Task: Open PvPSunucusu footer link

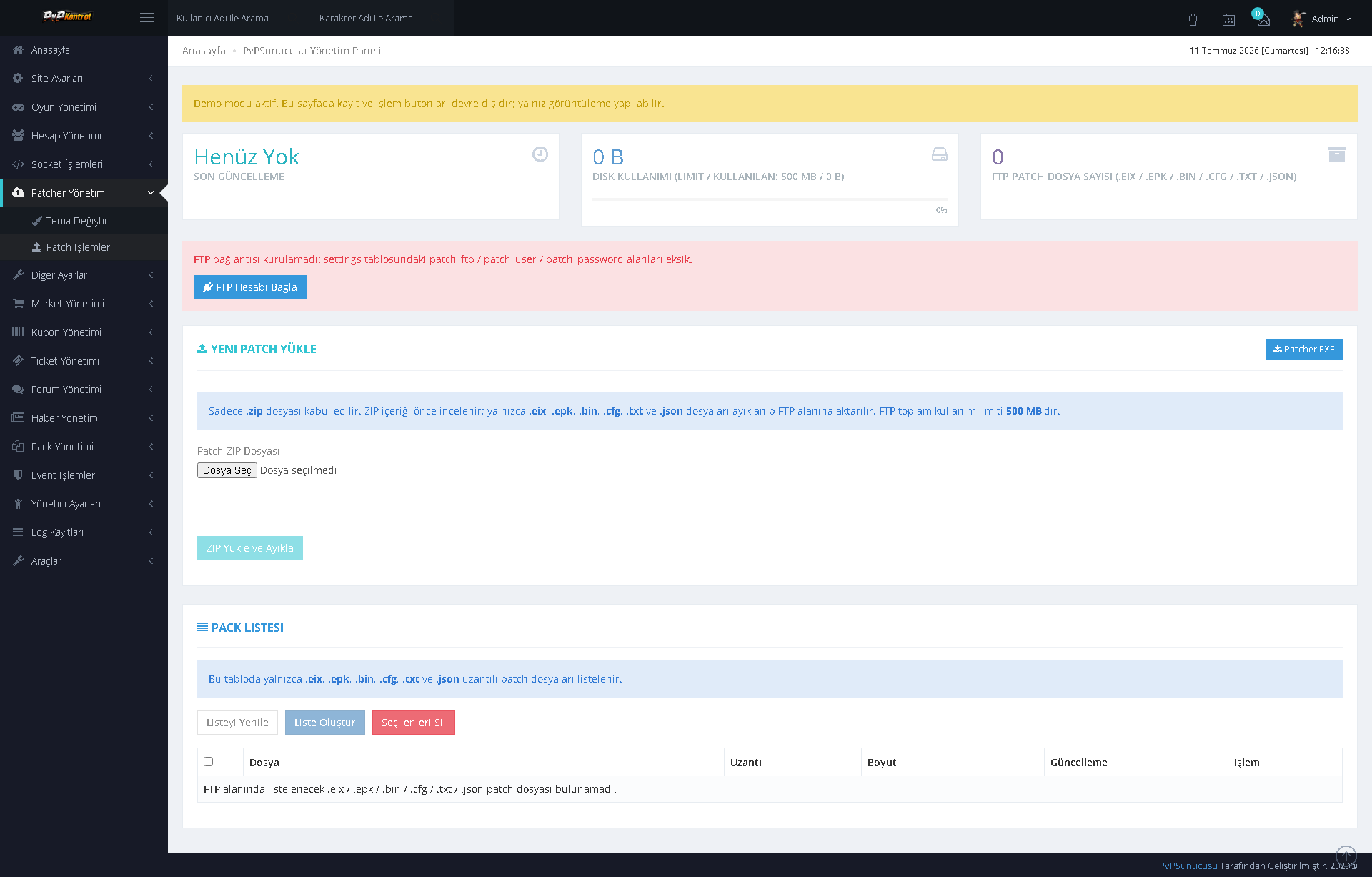Action: 1188,866
